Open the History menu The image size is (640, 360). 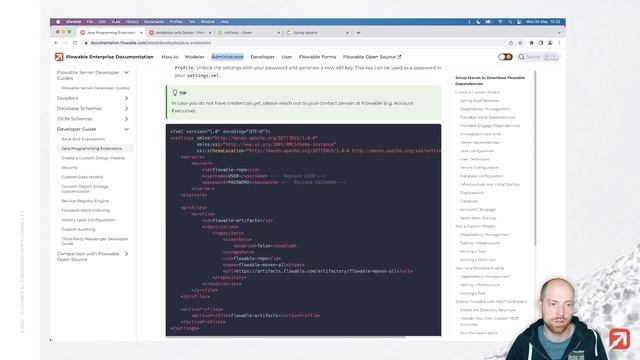[x=132, y=22]
